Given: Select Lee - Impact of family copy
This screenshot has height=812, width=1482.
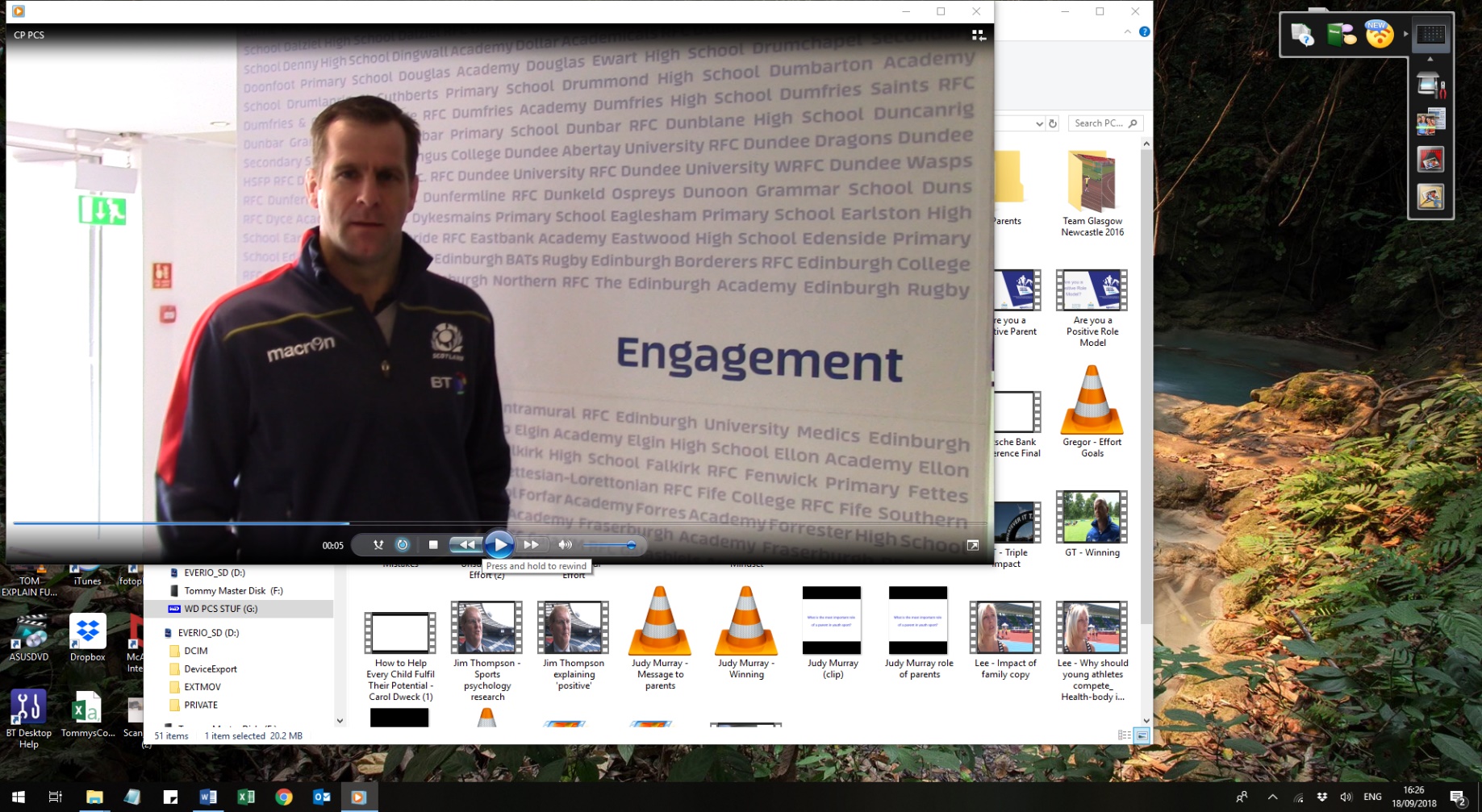Looking at the screenshot, I should click(x=1005, y=640).
